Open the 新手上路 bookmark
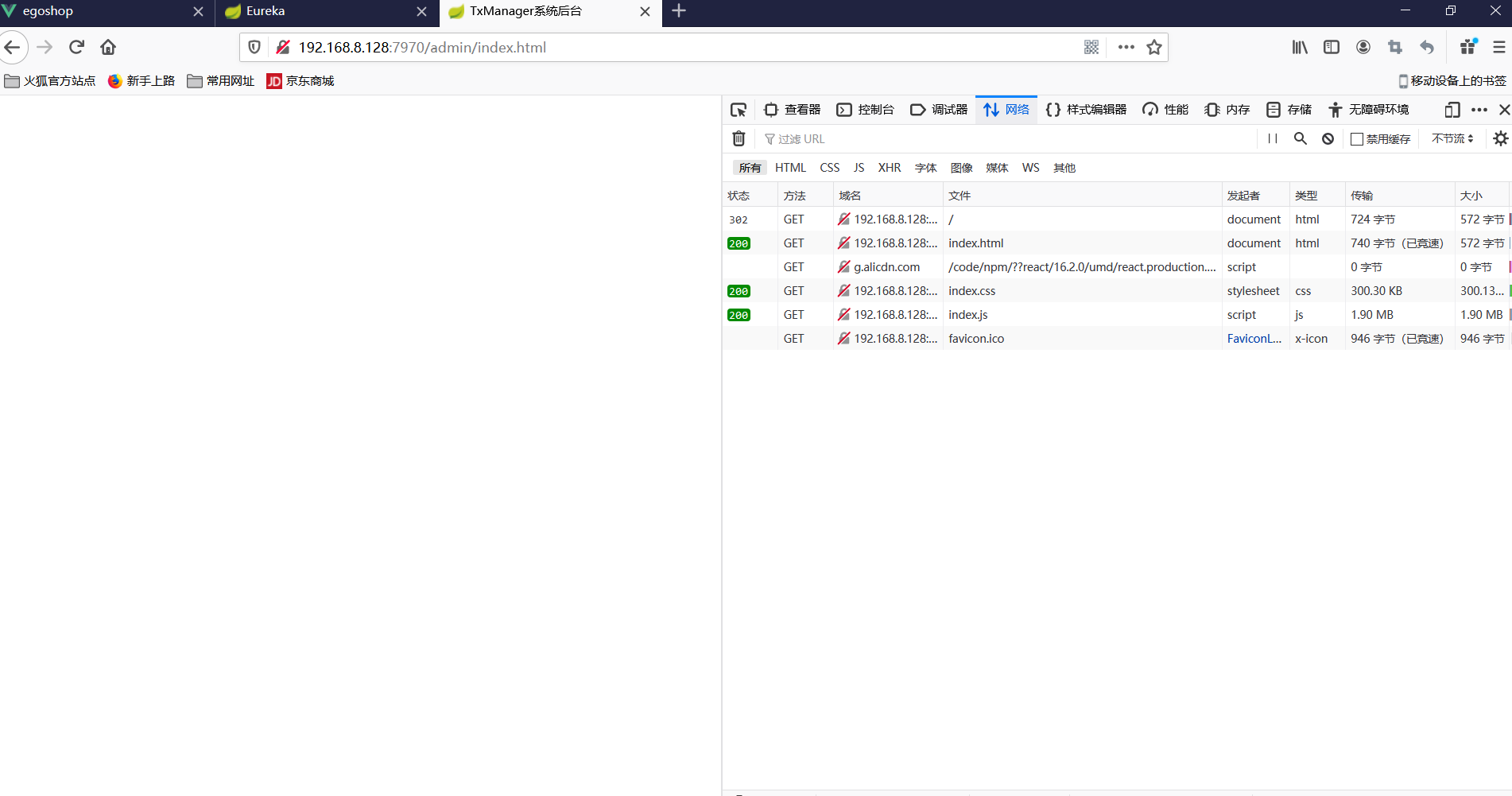Image resolution: width=1512 pixels, height=796 pixels. click(142, 81)
